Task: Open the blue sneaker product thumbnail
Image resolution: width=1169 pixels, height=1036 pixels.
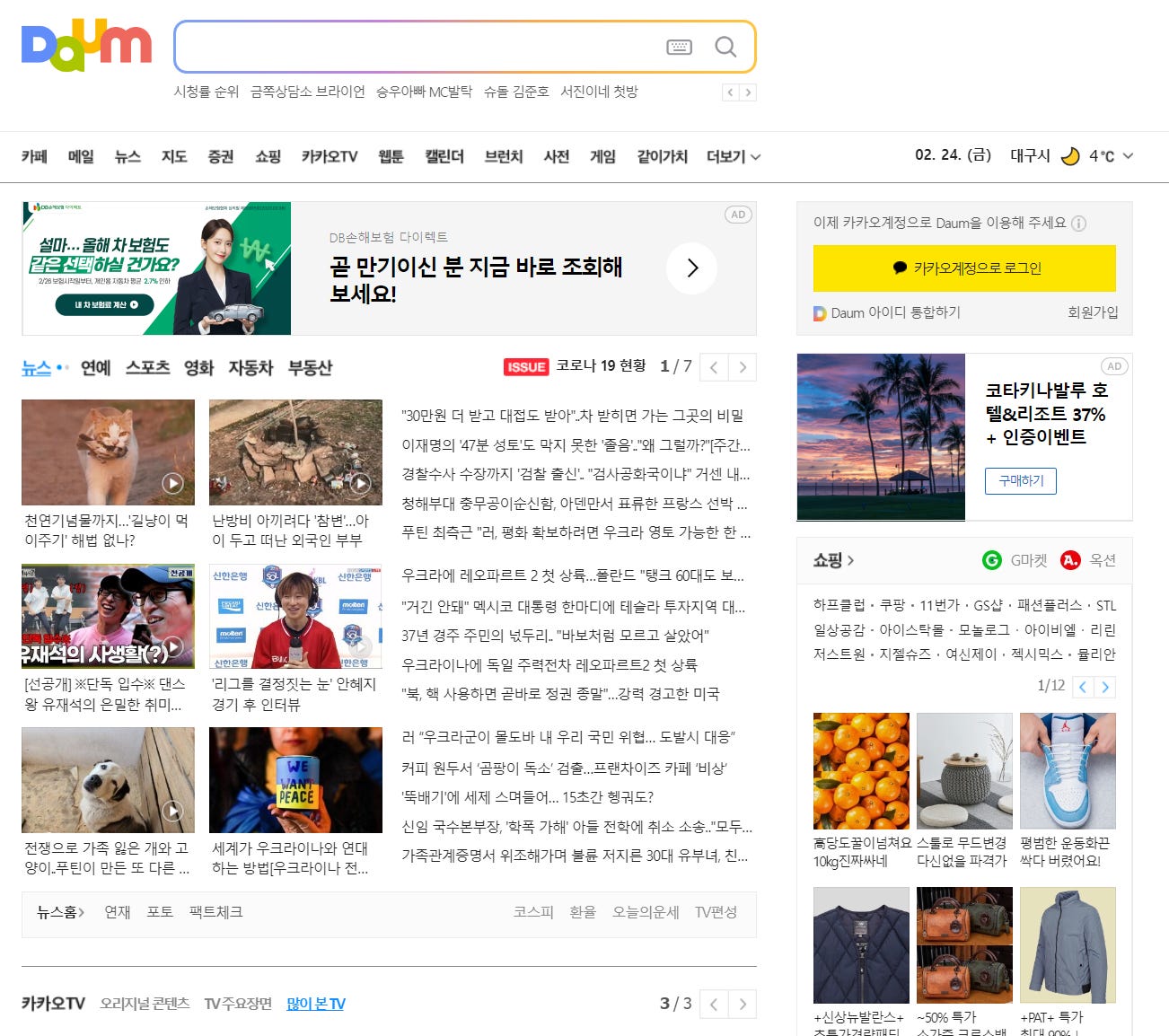Action: point(1068,770)
